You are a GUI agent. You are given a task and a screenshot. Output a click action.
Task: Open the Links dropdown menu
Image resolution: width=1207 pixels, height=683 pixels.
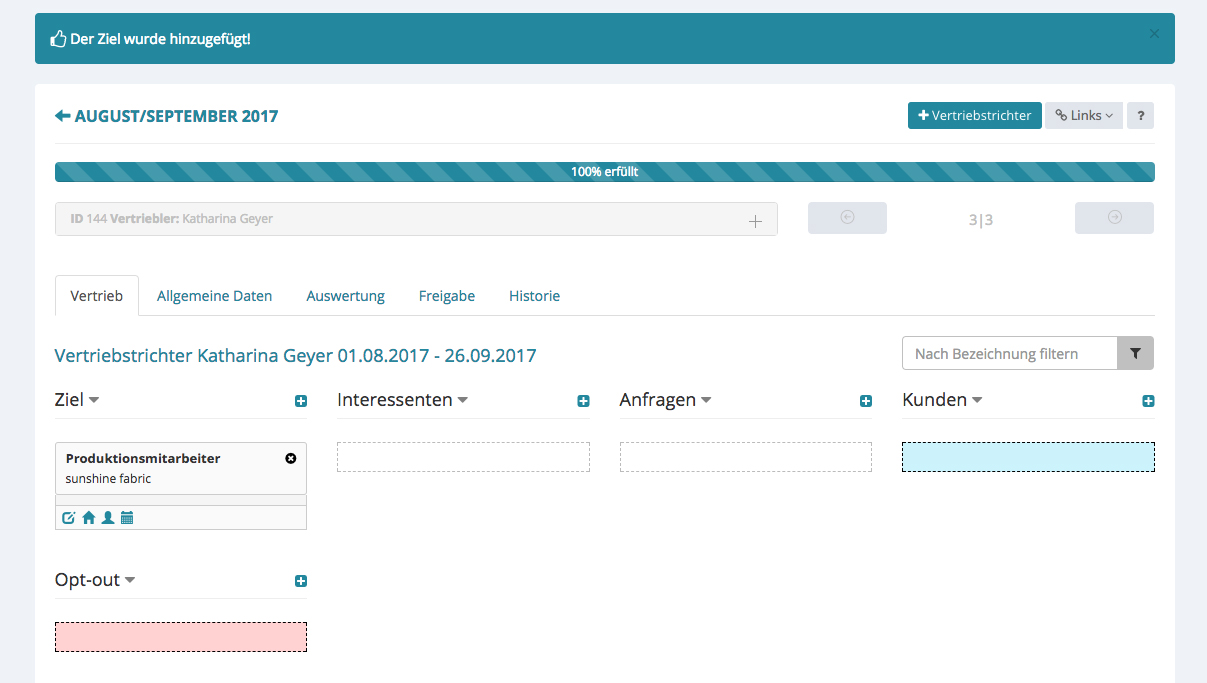point(1083,116)
